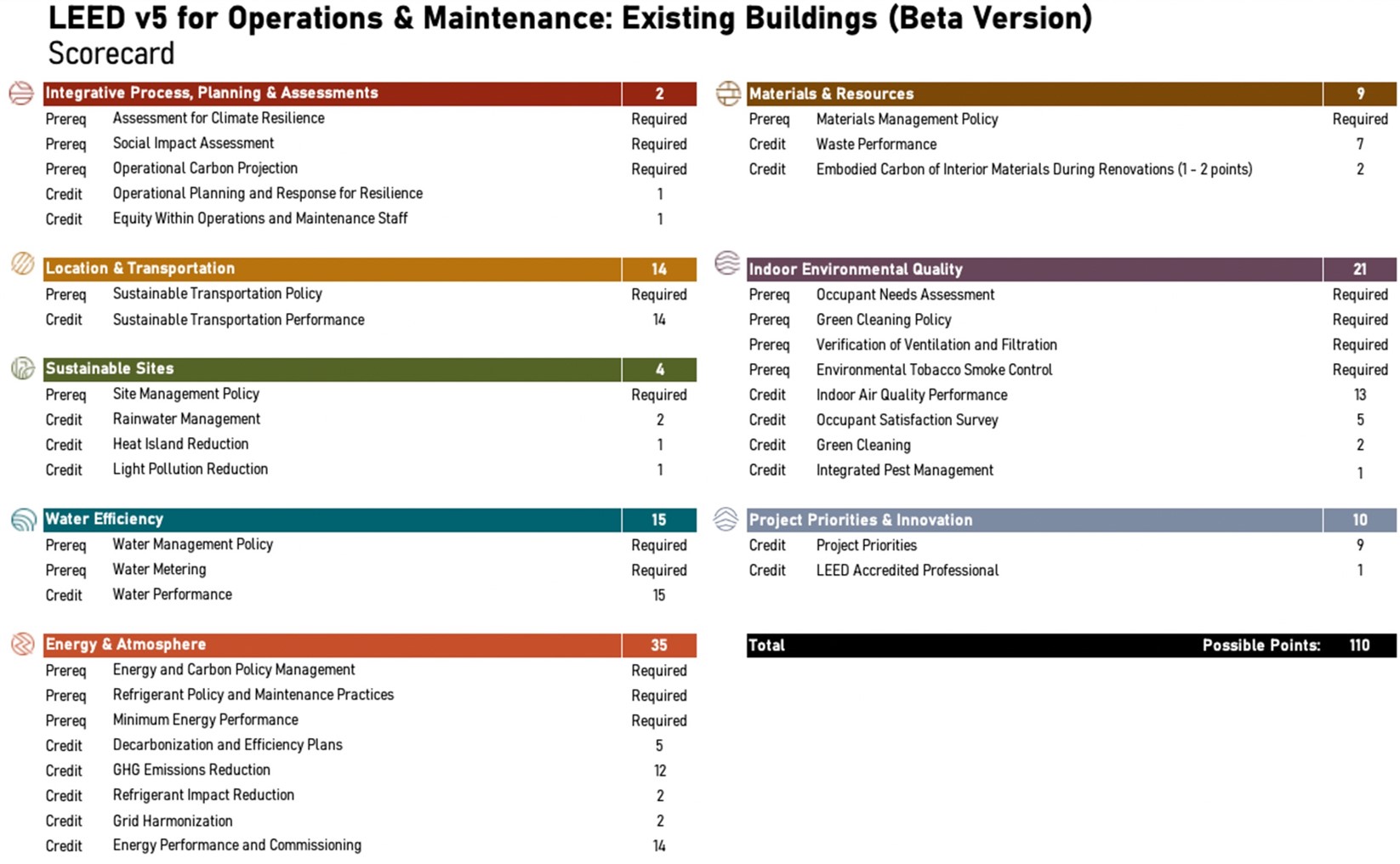Click the Project Priorities & Innovation icon
Viewport: 1400px width, 864px height.
coord(726,519)
